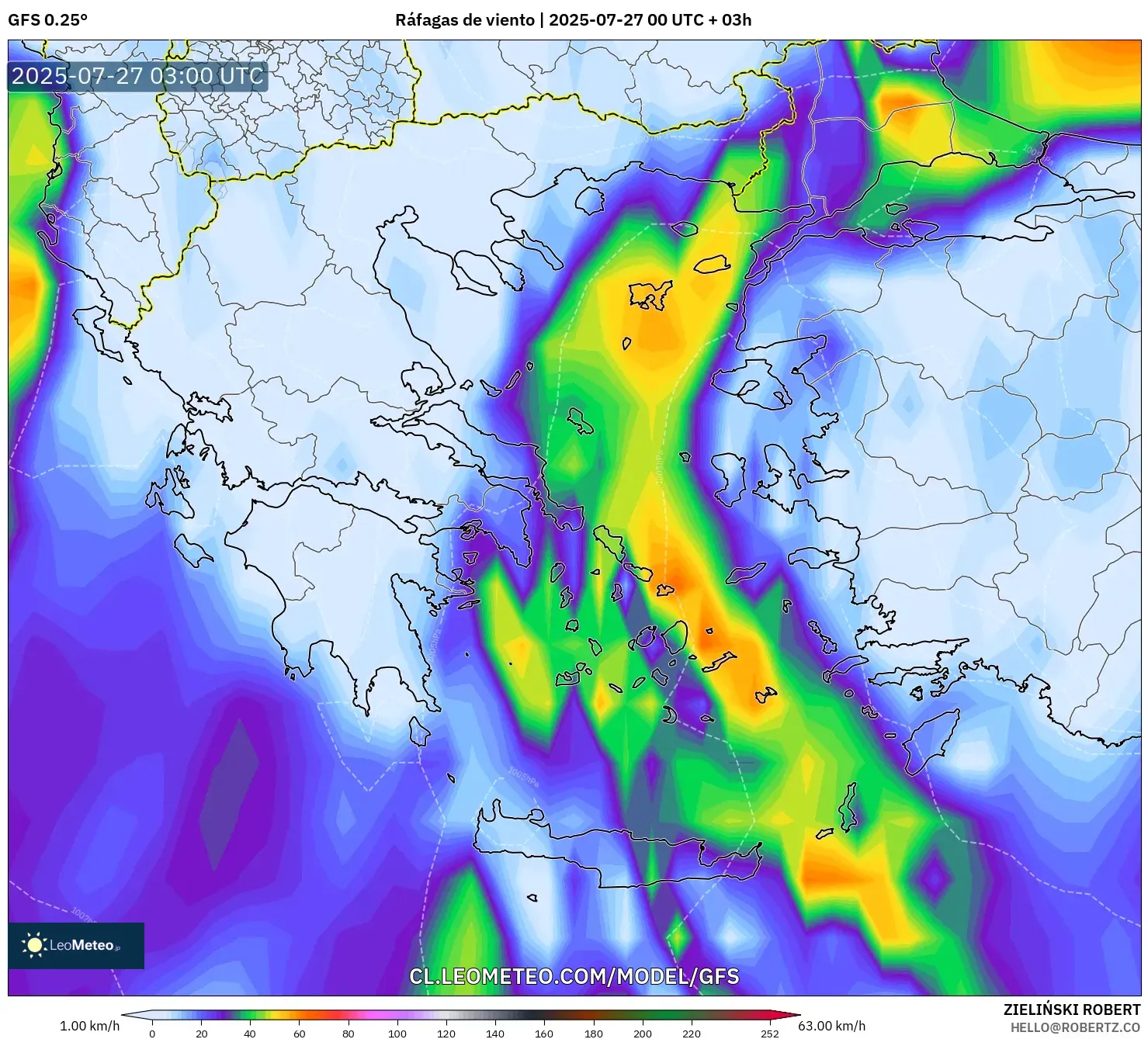Click the 60 tick on the color scale

pyautogui.click(x=300, y=1033)
